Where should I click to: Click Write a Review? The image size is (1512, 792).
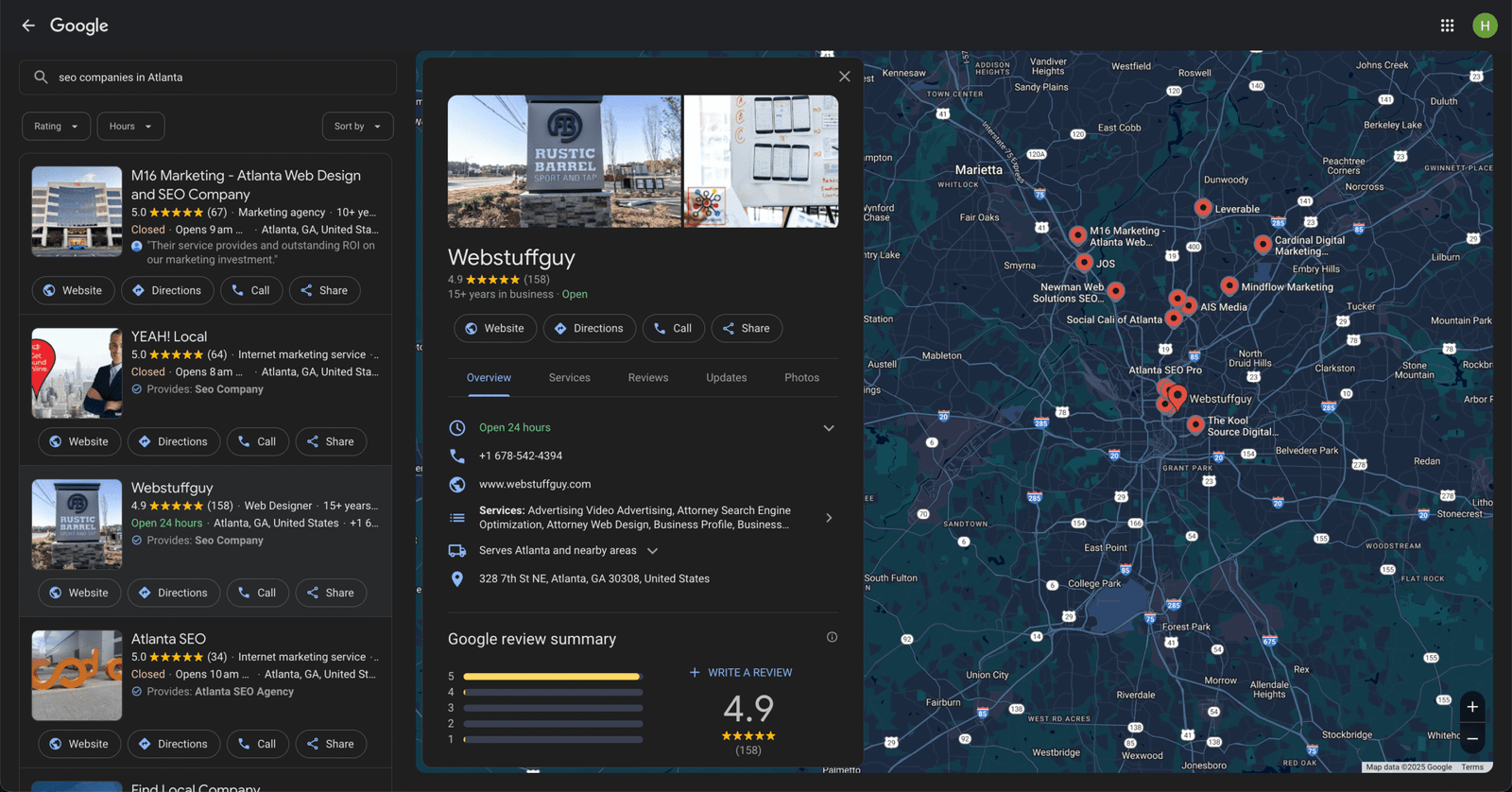click(x=741, y=673)
